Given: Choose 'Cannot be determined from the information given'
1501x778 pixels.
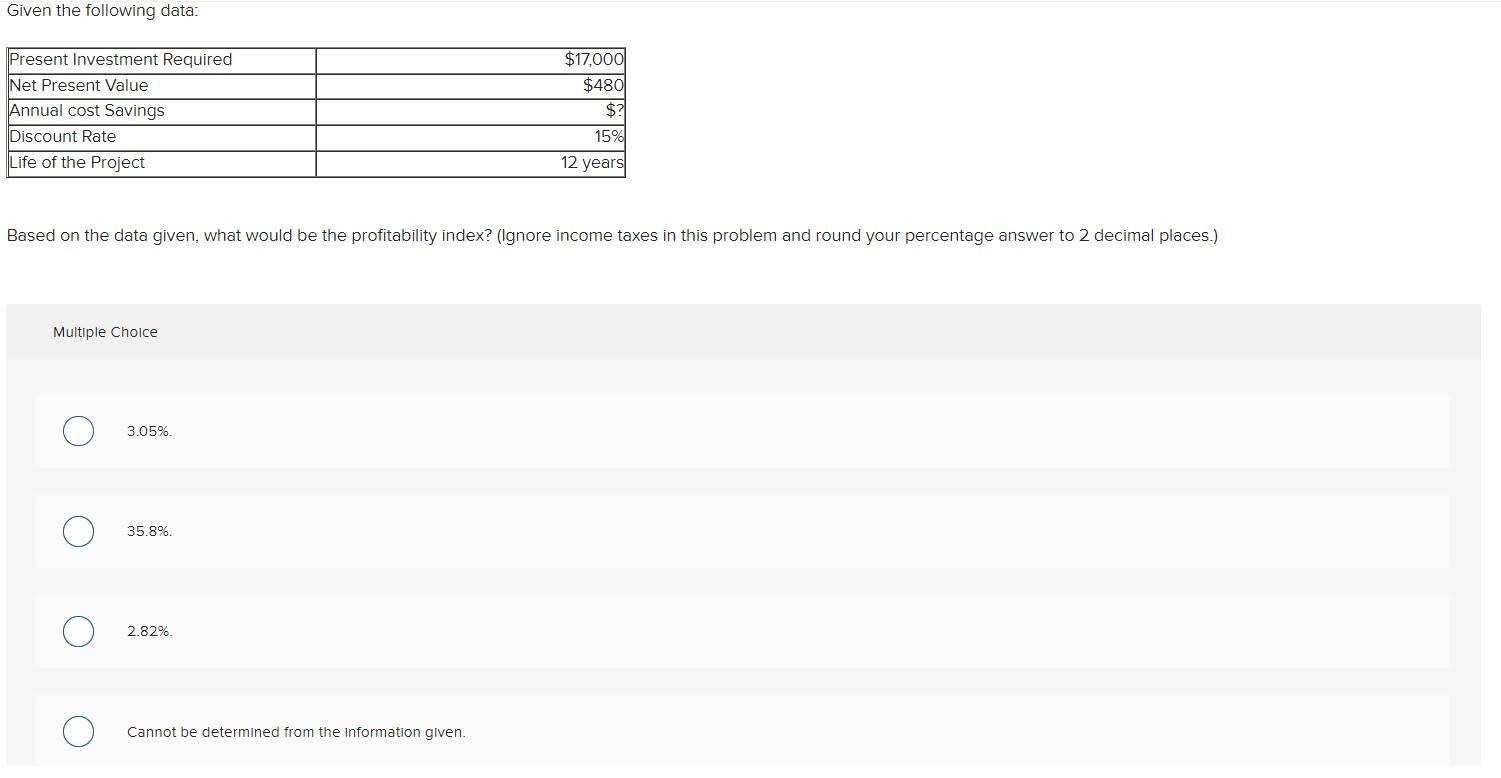Looking at the screenshot, I should click(78, 731).
